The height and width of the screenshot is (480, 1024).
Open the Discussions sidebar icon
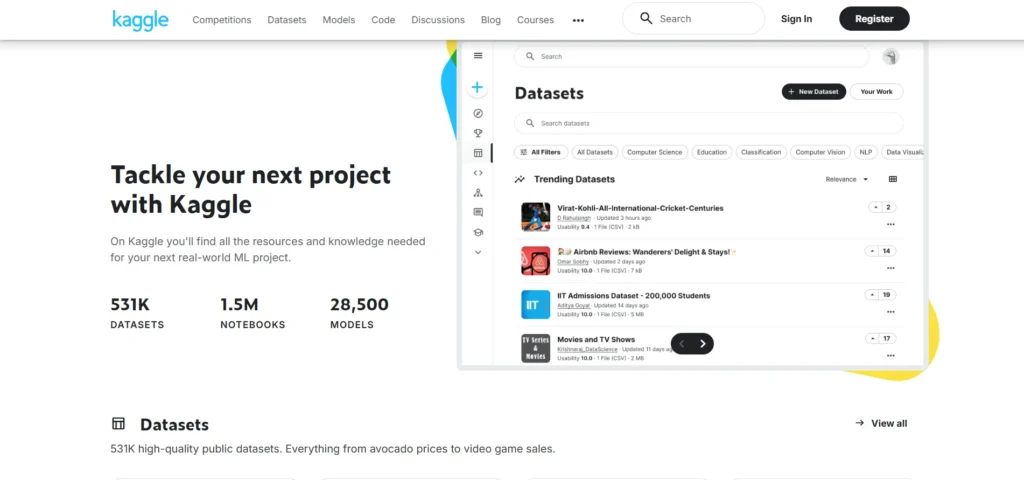click(x=478, y=212)
